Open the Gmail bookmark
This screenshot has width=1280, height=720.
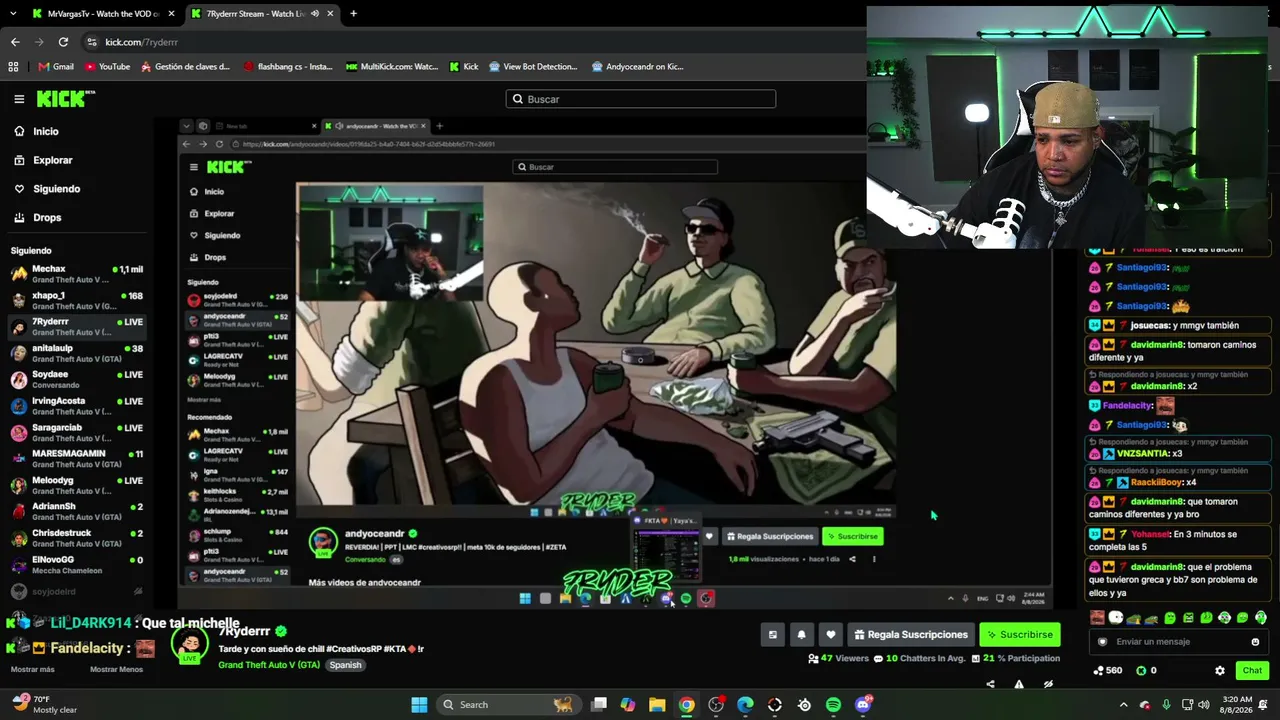[x=56, y=67]
